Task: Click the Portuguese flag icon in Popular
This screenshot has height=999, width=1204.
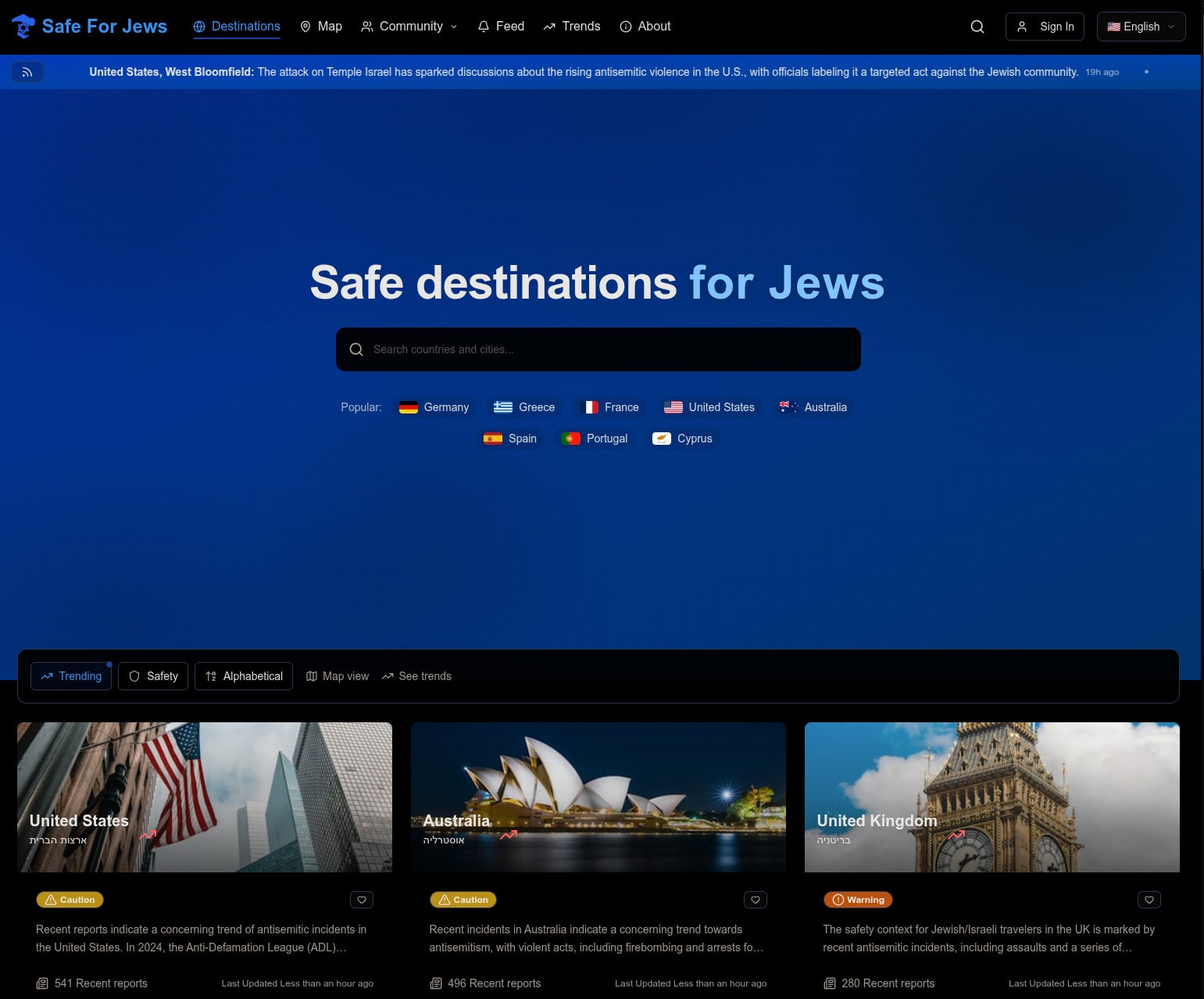Action: 571,439
